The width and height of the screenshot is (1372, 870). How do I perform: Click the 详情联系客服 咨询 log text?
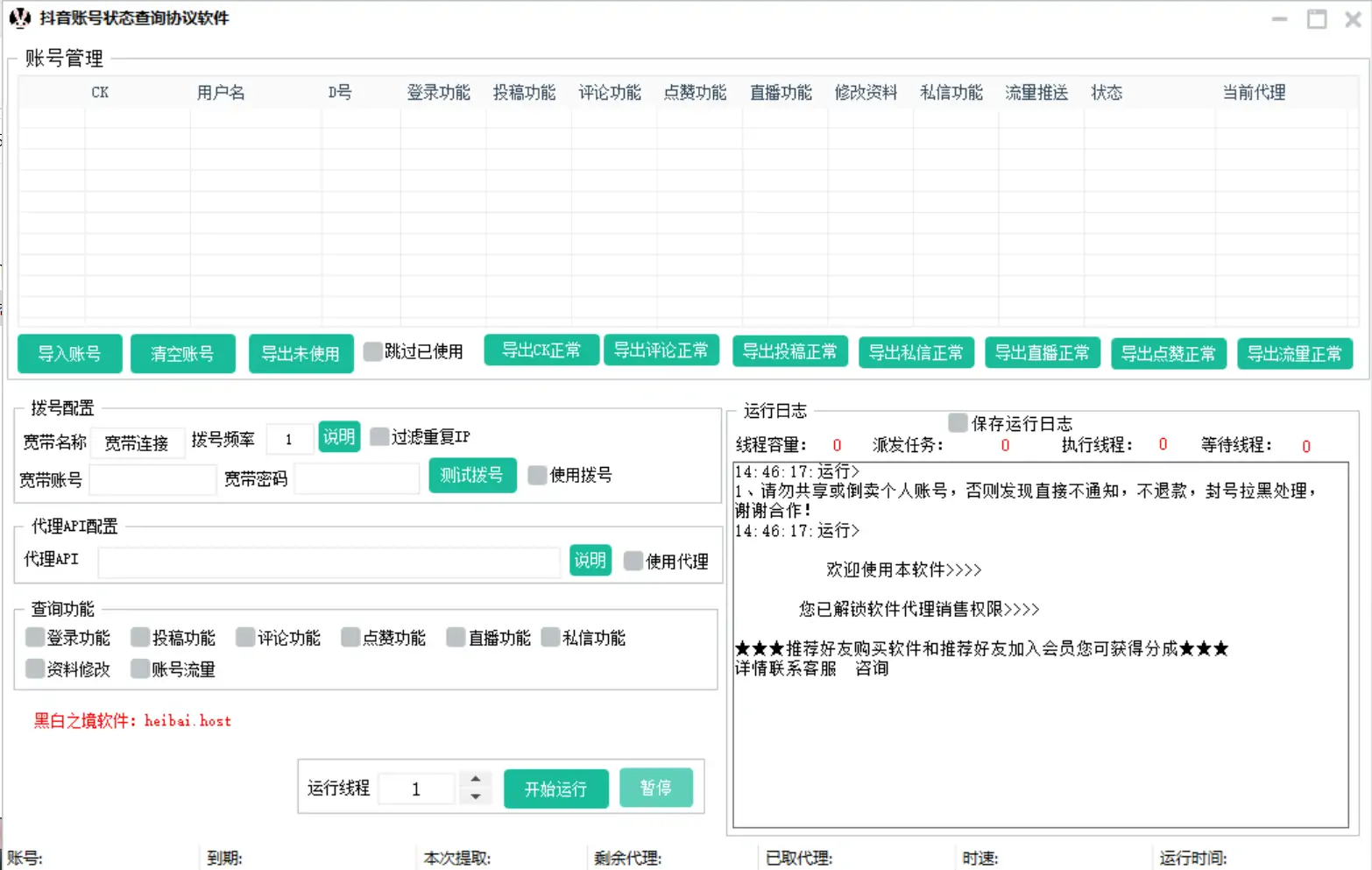coord(812,668)
